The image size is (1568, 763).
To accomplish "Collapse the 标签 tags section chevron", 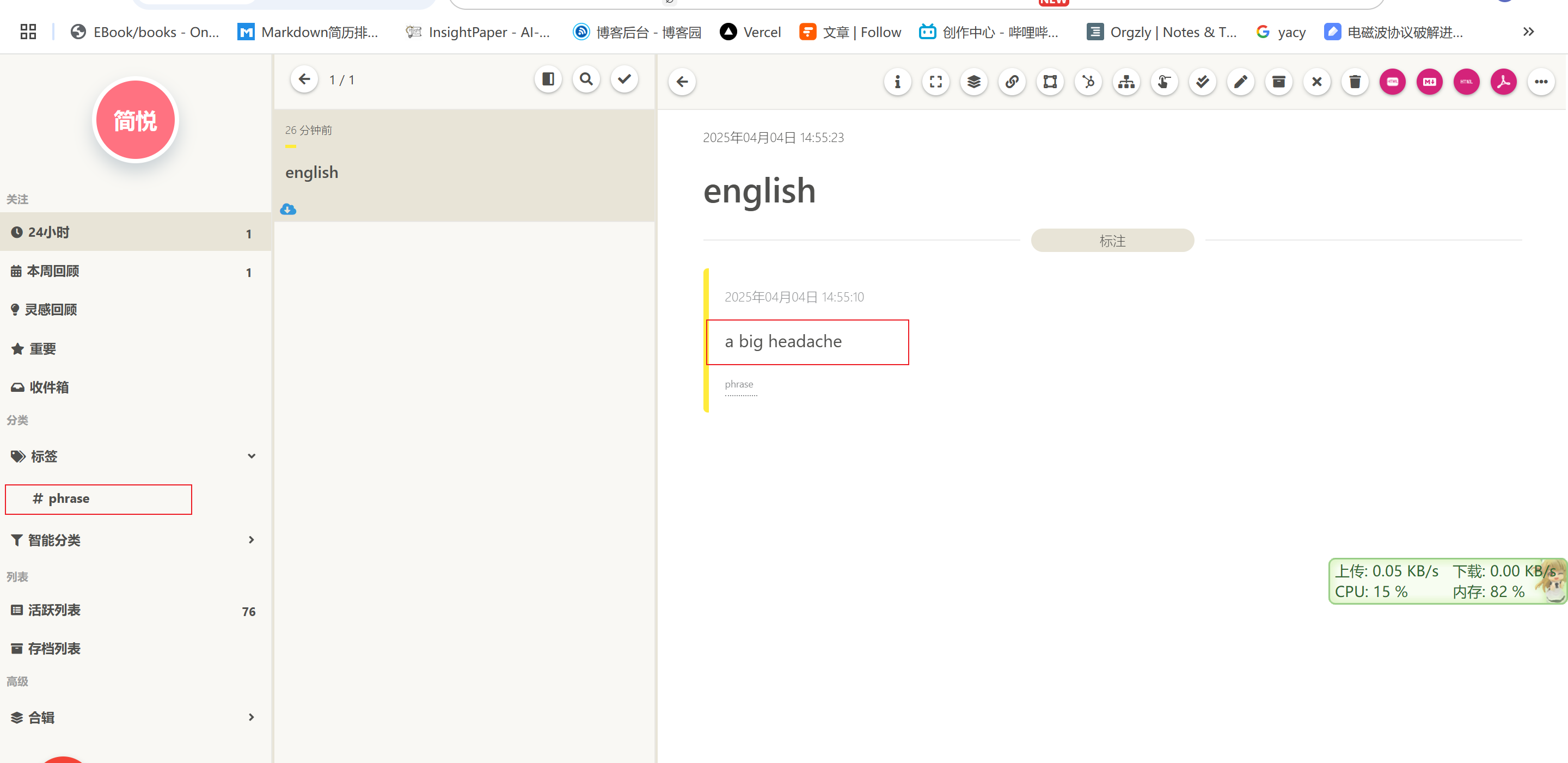I will [252, 457].
